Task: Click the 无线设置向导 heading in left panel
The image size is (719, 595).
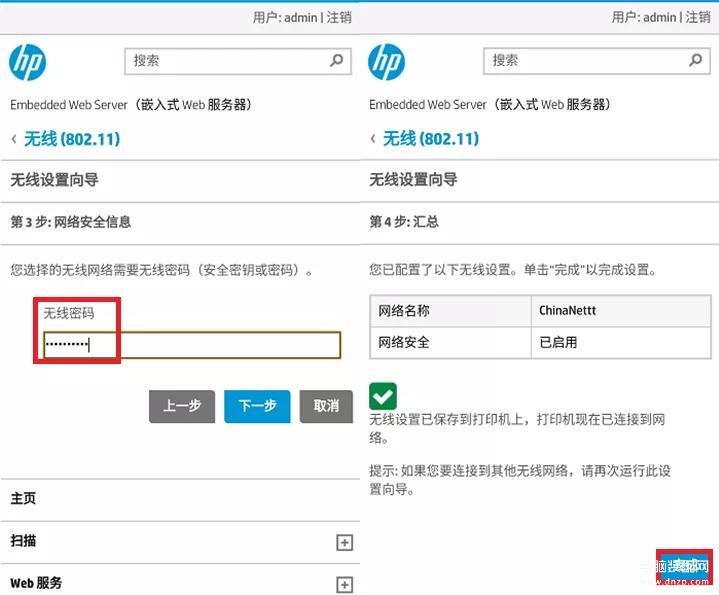Action: tap(54, 180)
